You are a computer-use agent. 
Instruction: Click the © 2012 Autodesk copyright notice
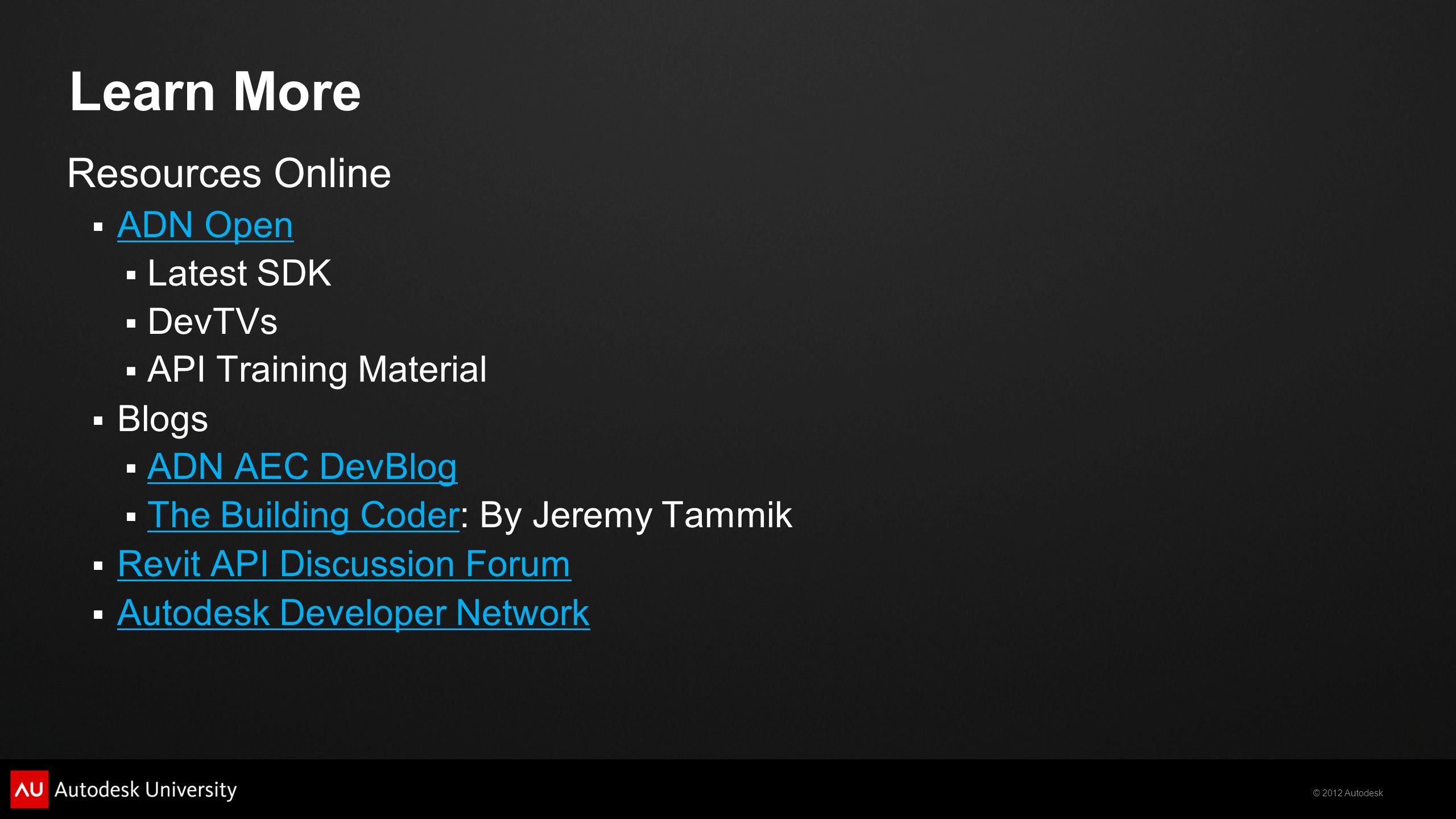click(1347, 793)
